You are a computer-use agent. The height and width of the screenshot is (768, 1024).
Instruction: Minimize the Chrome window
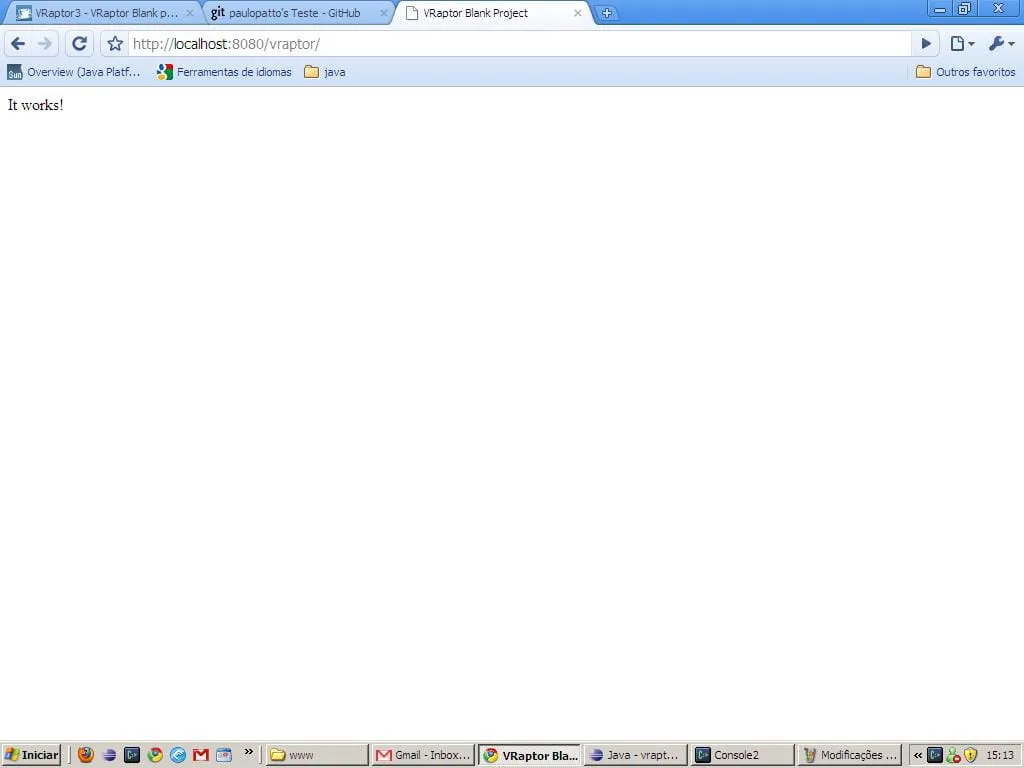click(940, 8)
